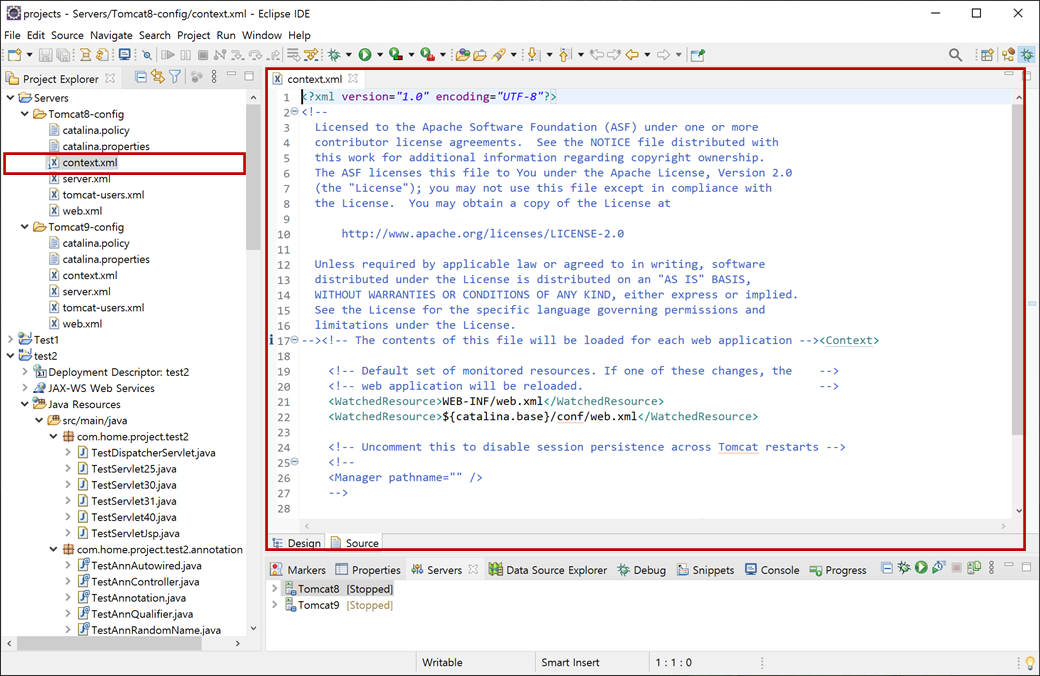The image size is (1040, 676).
Task: Select TestAnnController.java in Project Explorer
Action: click(x=146, y=582)
